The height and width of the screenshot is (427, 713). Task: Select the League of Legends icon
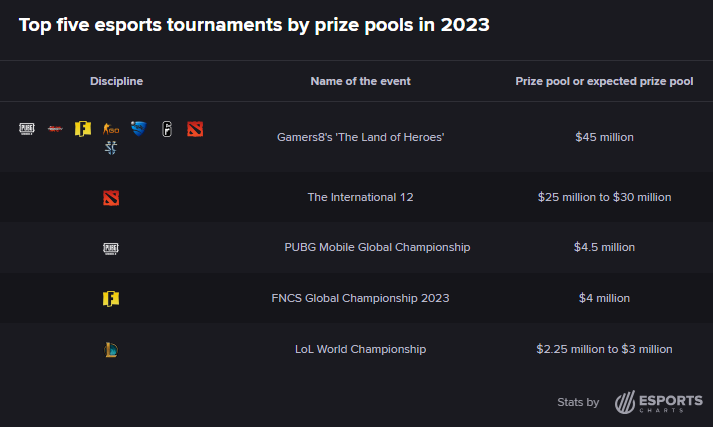point(111,350)
